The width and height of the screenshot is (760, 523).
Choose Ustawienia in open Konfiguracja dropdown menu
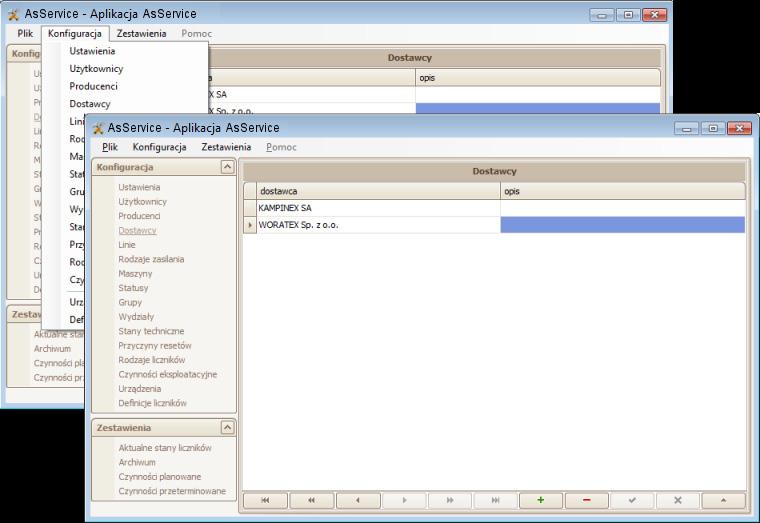(92, 51)
